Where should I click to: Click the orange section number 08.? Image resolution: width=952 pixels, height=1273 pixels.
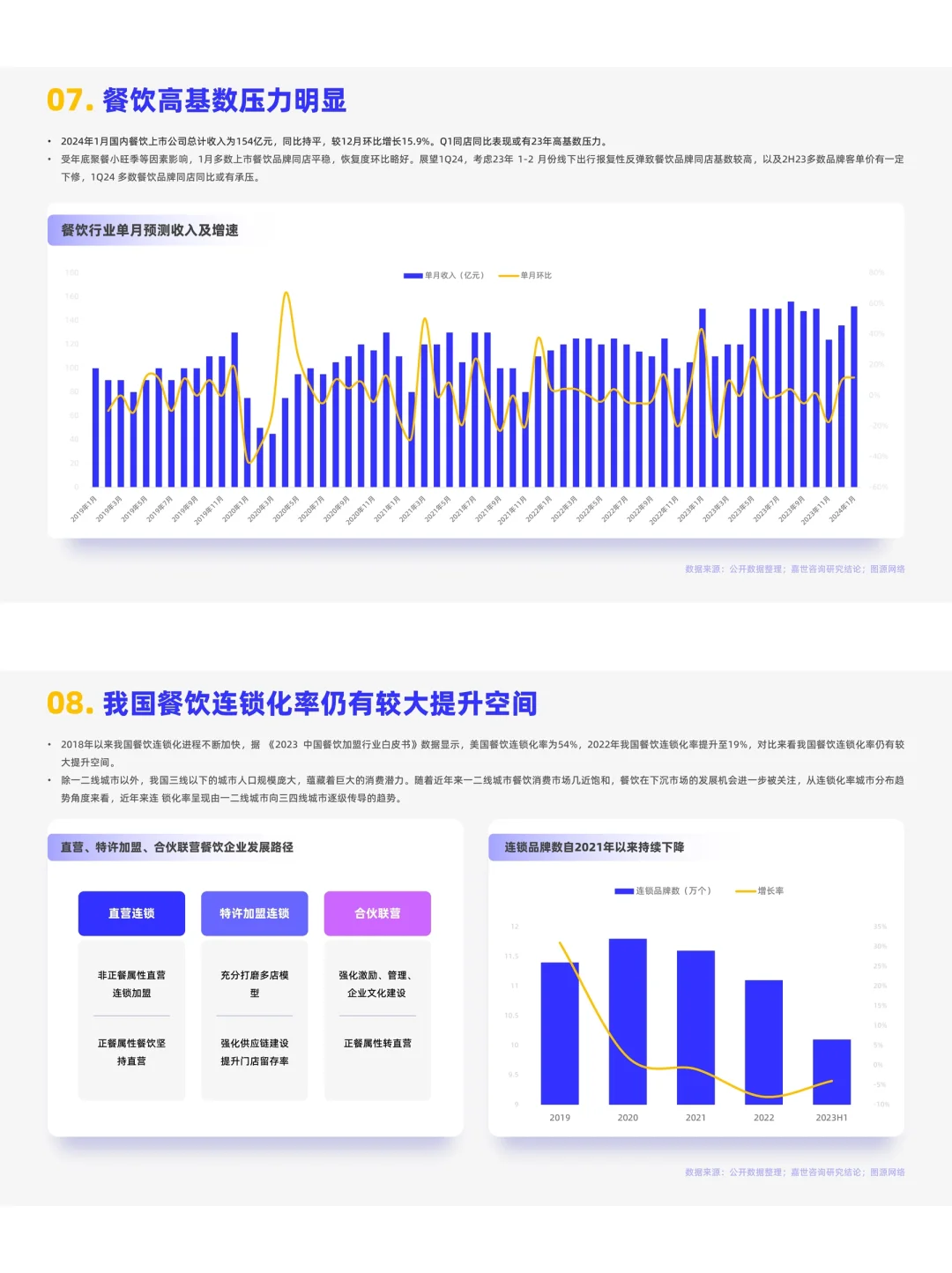point(71,703)
